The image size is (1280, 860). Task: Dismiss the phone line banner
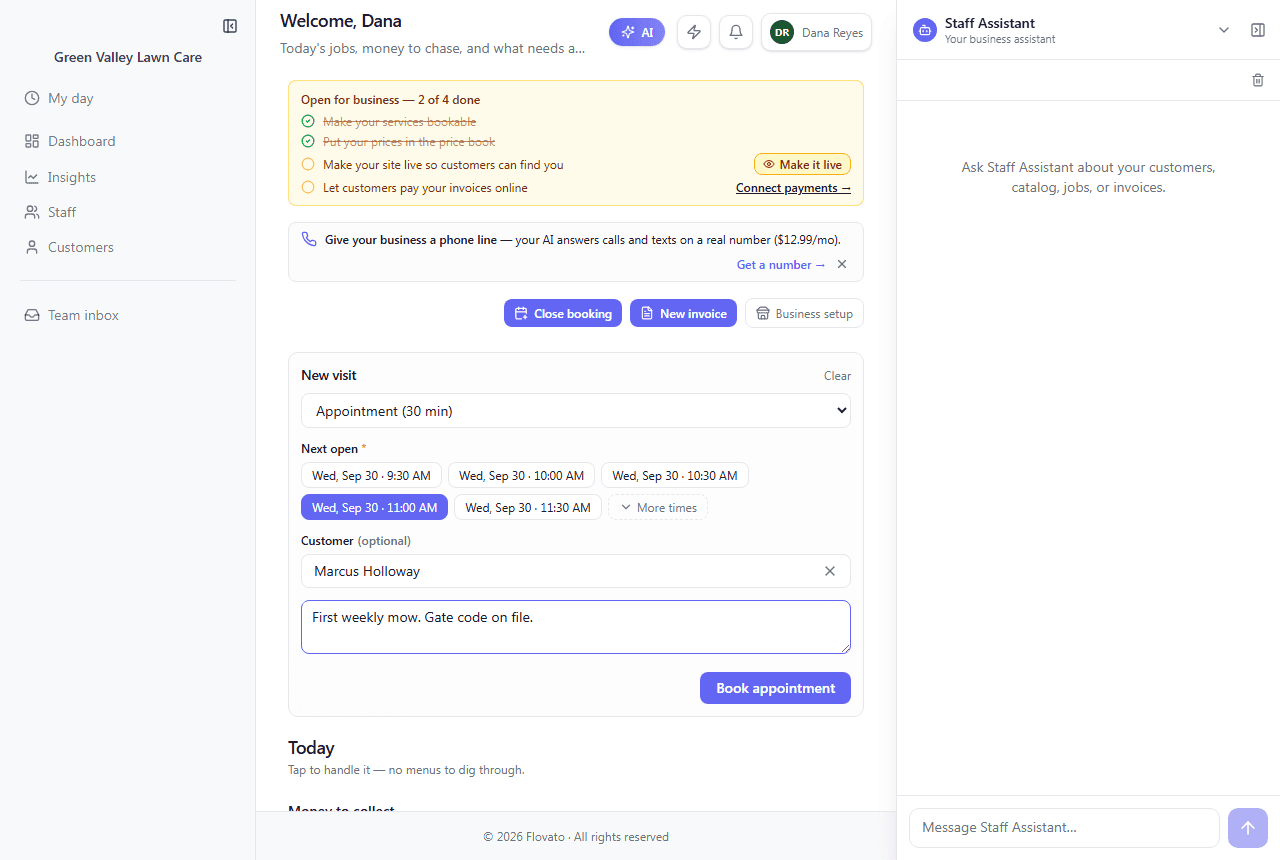click(x=842, y=265)
